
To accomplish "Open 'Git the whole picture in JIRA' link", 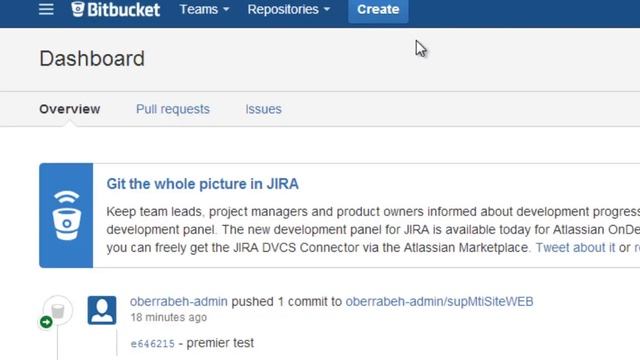I will pos(202,184).
